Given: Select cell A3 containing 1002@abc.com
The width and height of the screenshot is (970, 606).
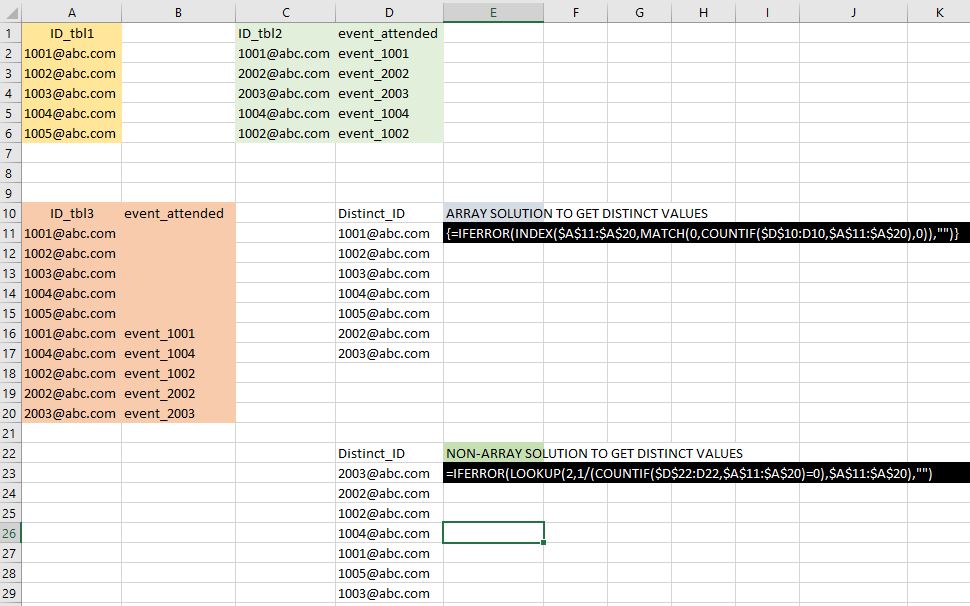Looking at the screenshot, I should (x=72, y=74).
